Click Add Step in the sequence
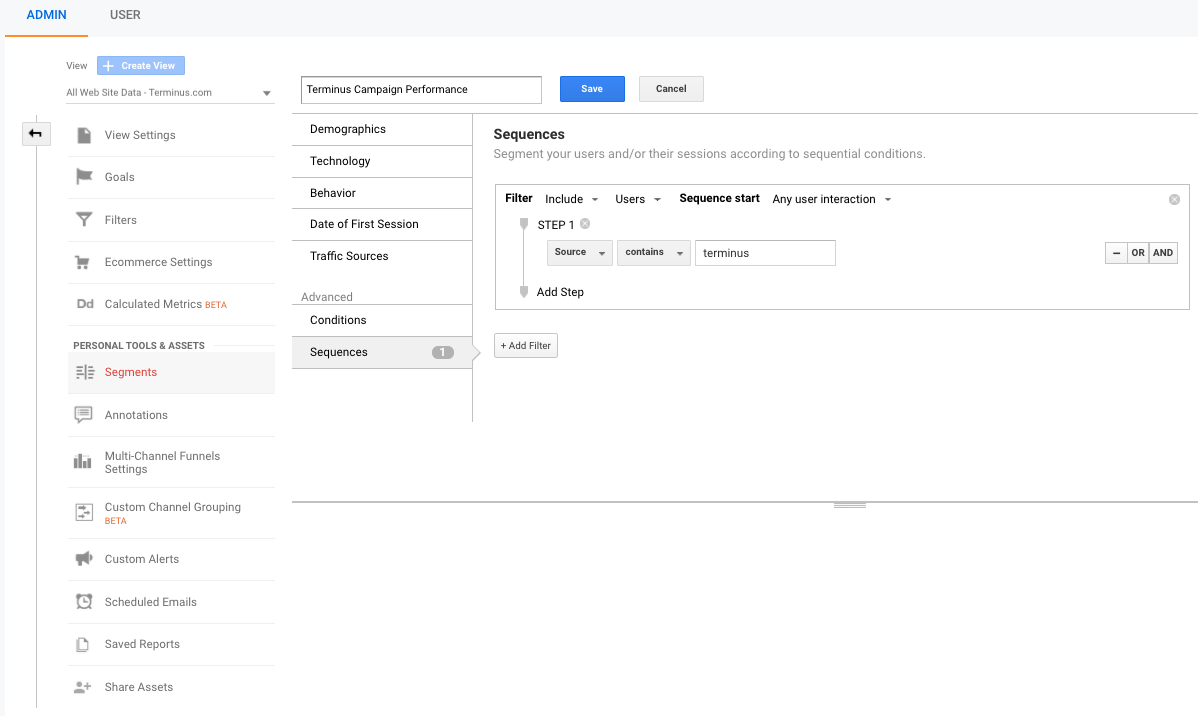 (x=560, y=292)
